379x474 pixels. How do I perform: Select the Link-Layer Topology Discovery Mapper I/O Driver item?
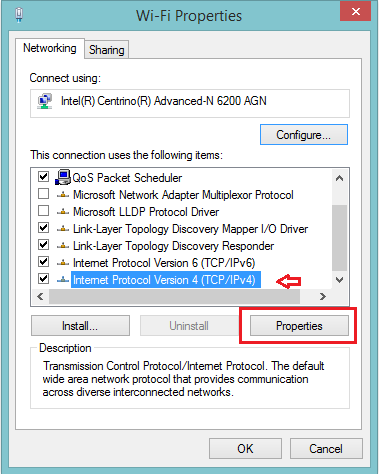point(190,229)
